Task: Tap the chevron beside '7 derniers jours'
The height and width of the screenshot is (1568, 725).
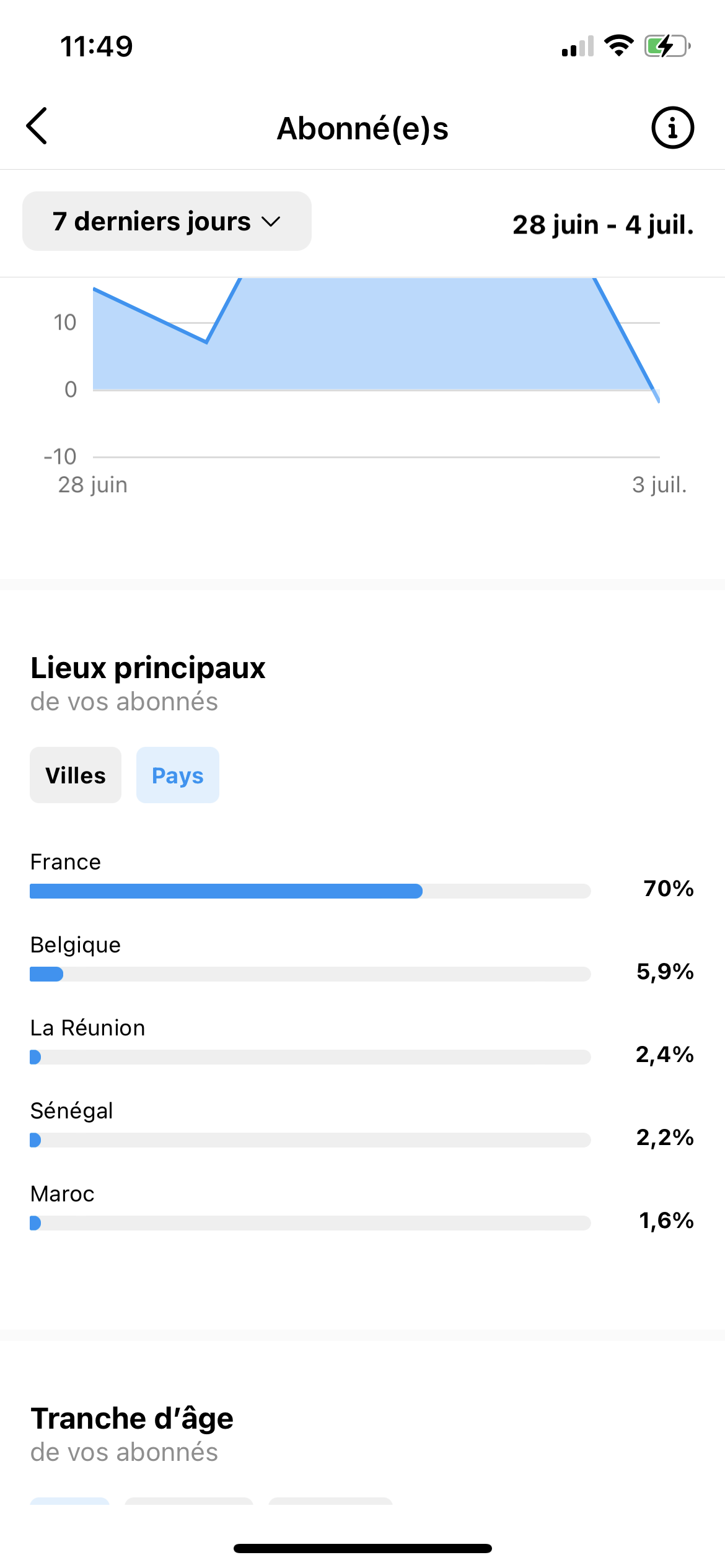Action: pyautogui.click(x=271, y=222)
